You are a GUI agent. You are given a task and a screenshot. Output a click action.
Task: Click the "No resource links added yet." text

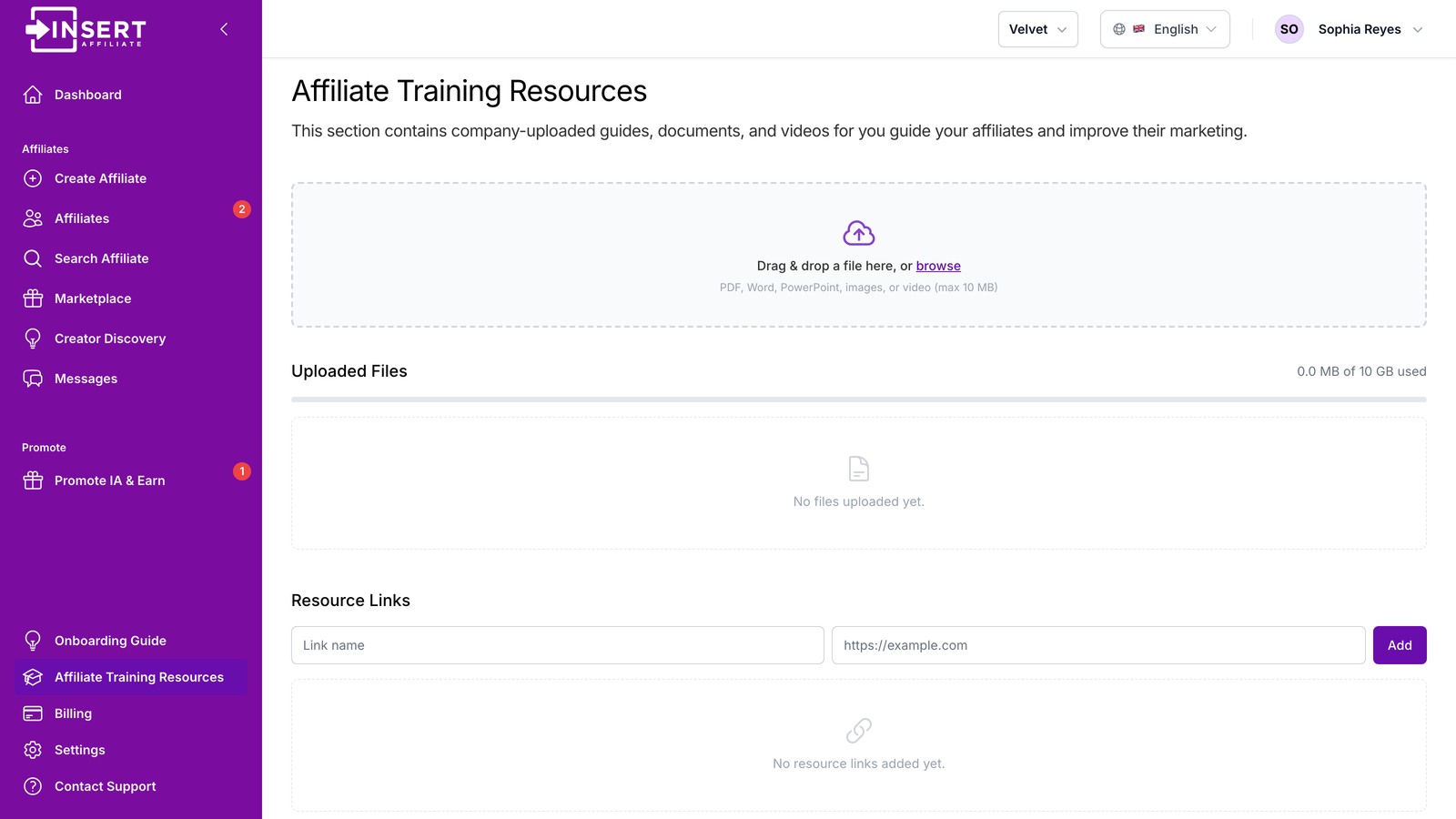point(859,763)
